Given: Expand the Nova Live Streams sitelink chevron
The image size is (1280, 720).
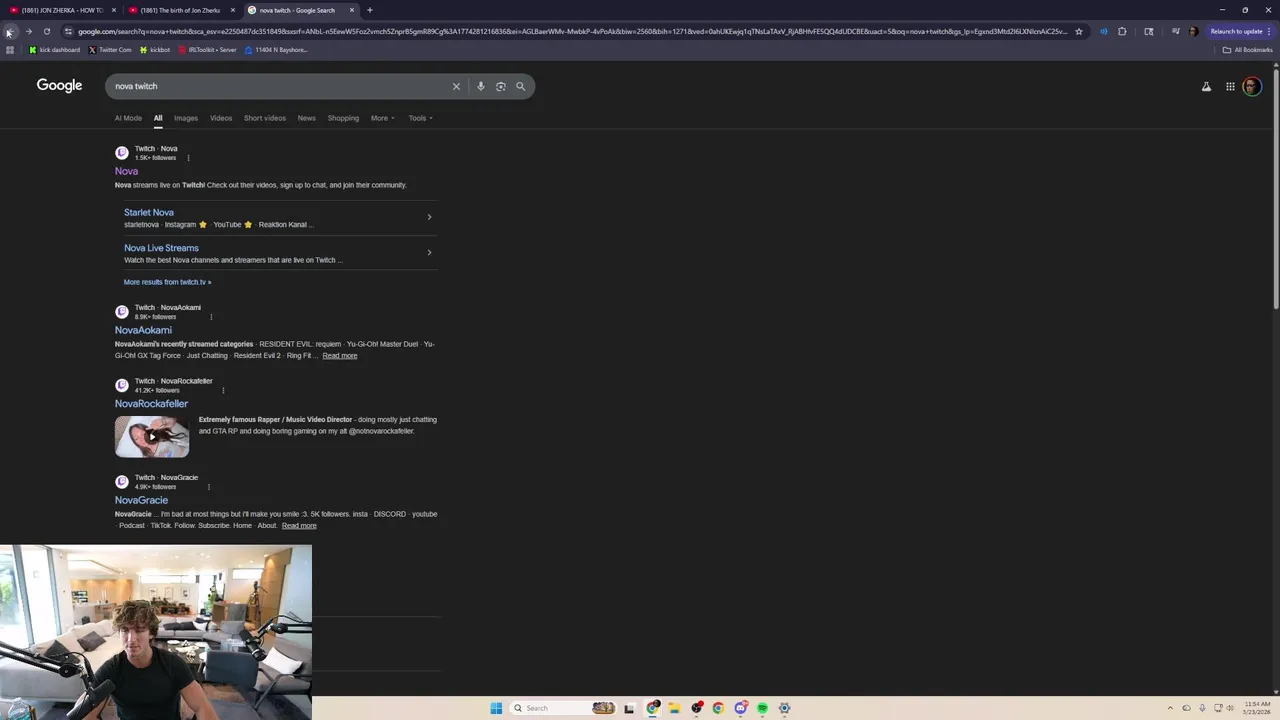Looking at the screenshot, I should [x=429, y=252].
